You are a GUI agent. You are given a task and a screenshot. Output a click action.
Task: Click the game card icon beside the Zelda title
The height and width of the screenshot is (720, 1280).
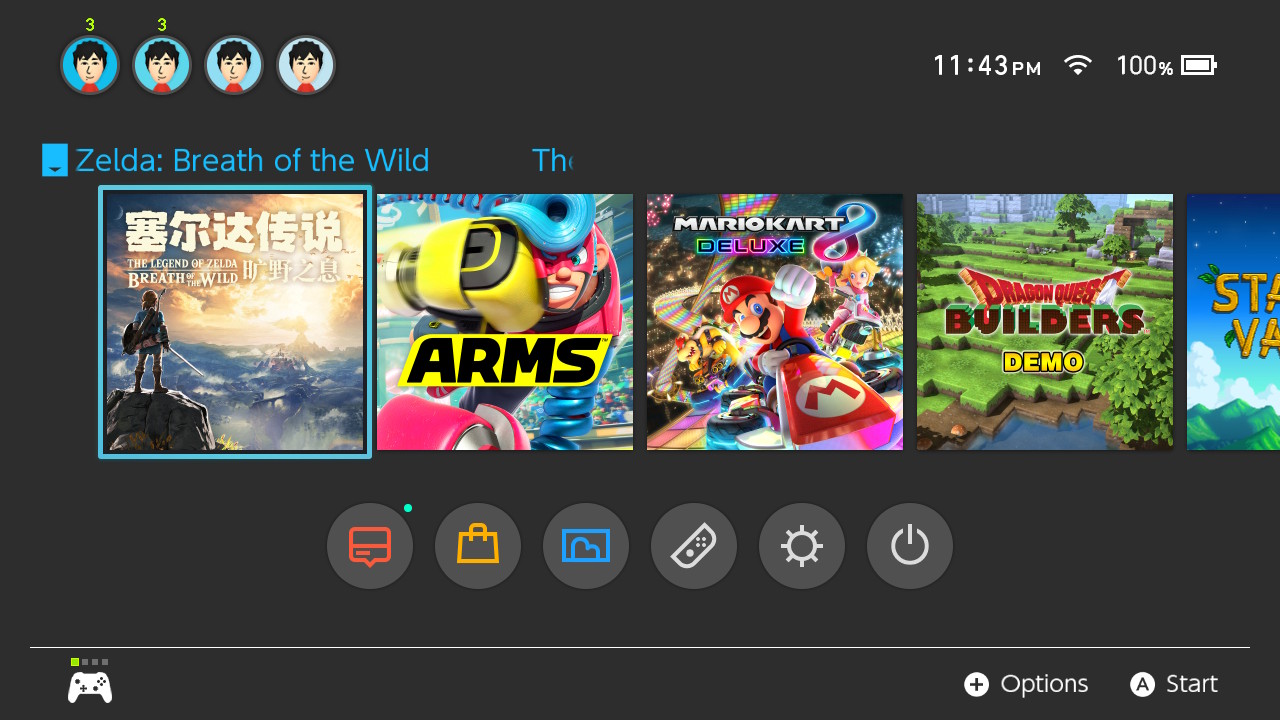pos(55,160)
